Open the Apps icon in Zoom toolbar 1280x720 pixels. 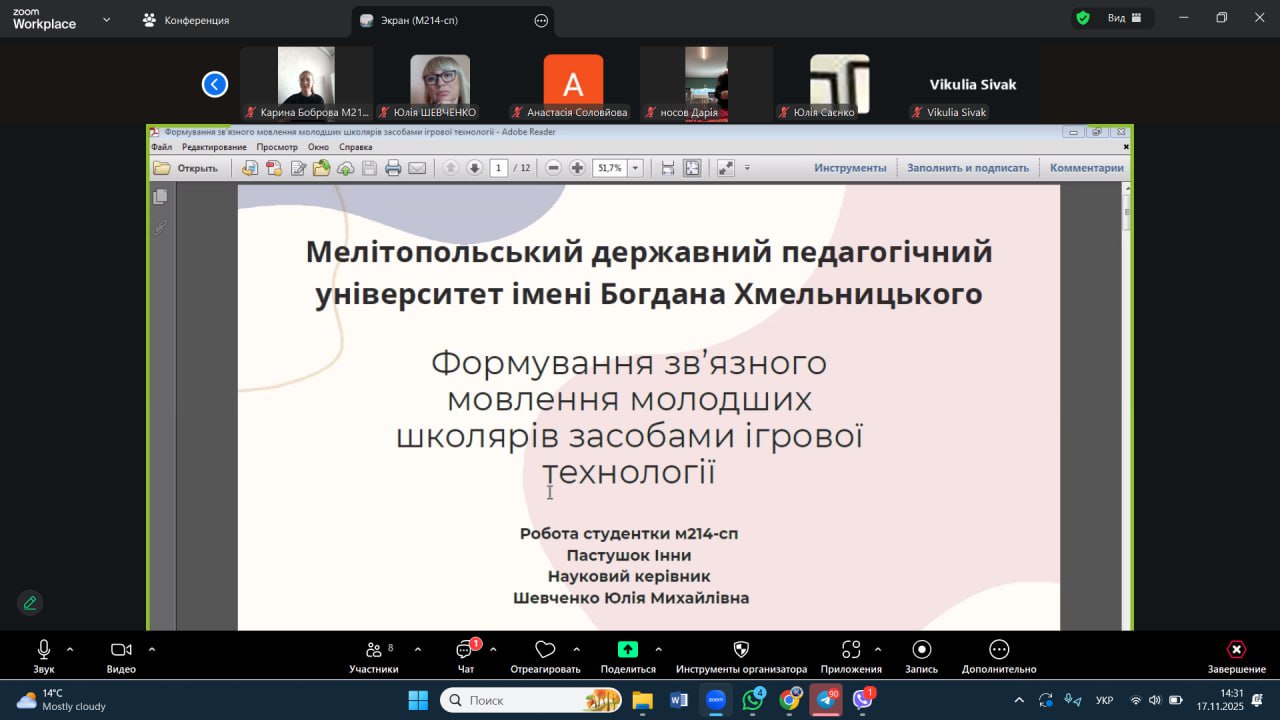[x=851, y=650]
